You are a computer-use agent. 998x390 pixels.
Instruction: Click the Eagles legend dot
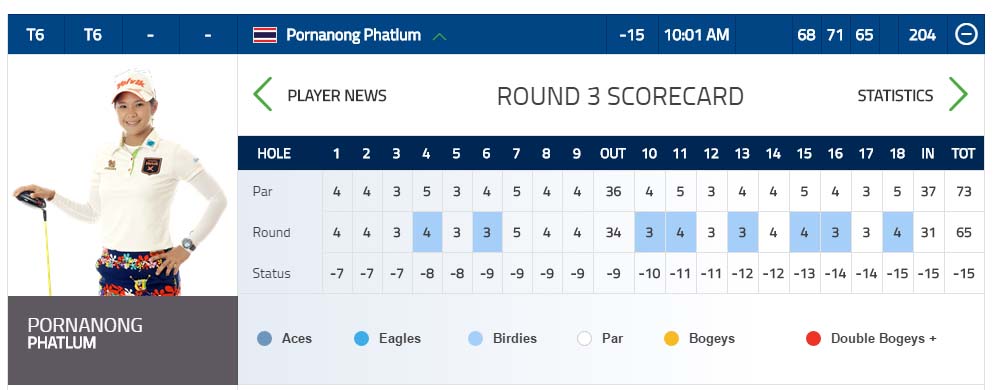coord(362,338)
